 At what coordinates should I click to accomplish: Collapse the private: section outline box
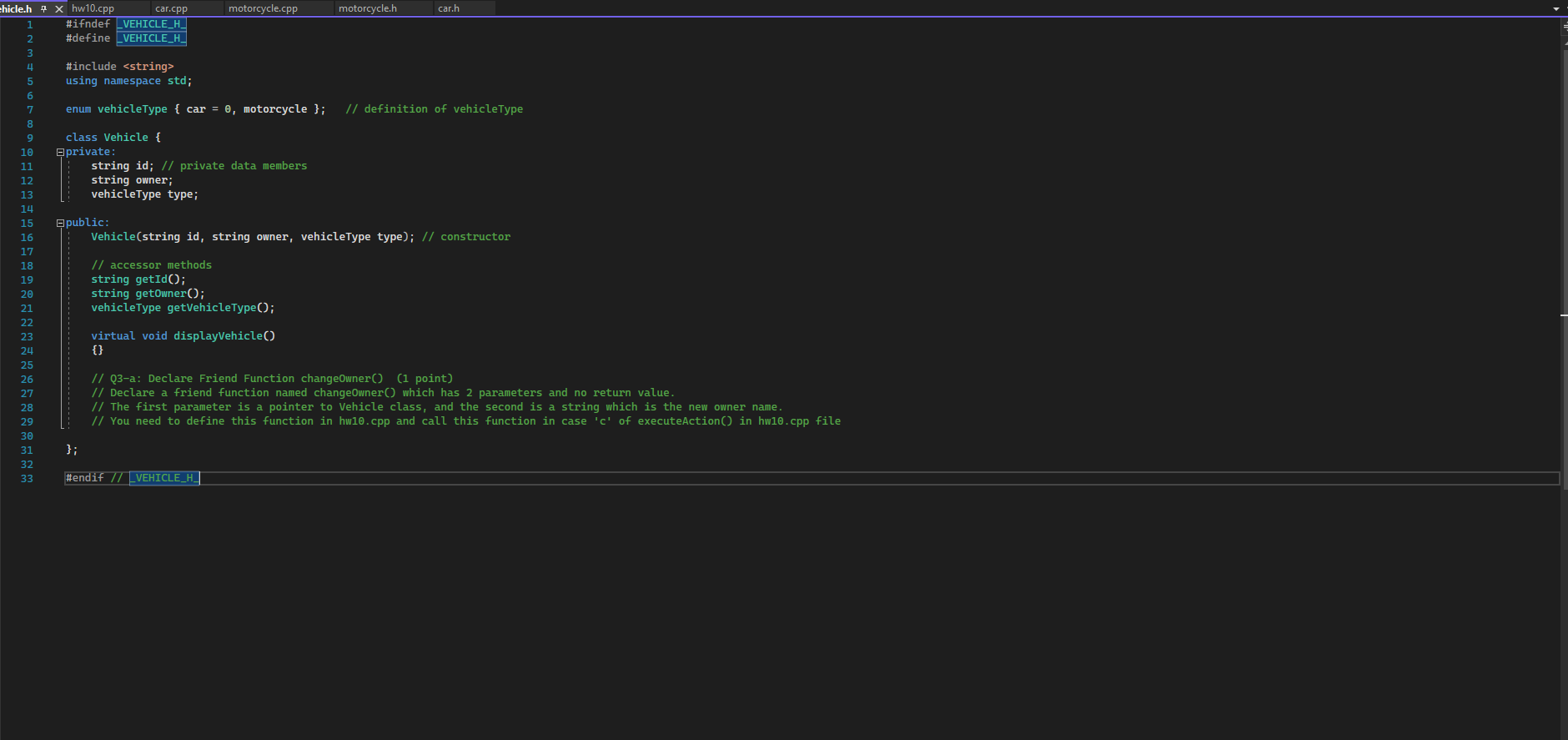[60, 152]
